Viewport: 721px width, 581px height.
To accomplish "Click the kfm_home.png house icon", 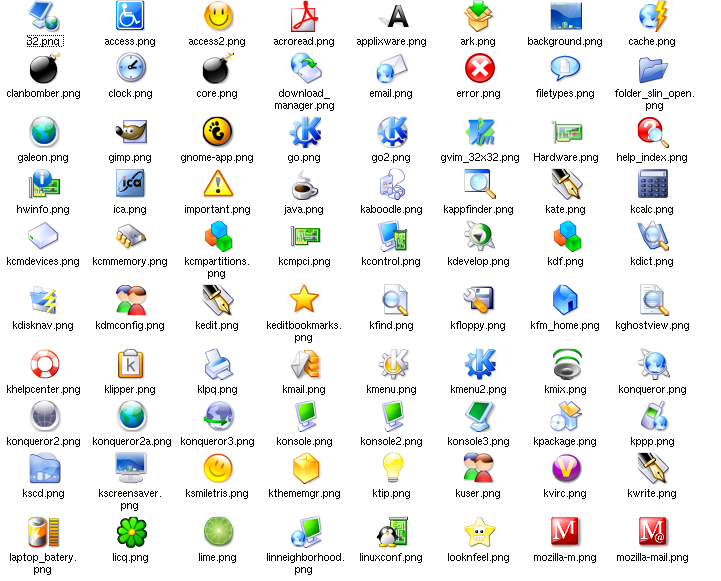I will (x=566, y=299).
